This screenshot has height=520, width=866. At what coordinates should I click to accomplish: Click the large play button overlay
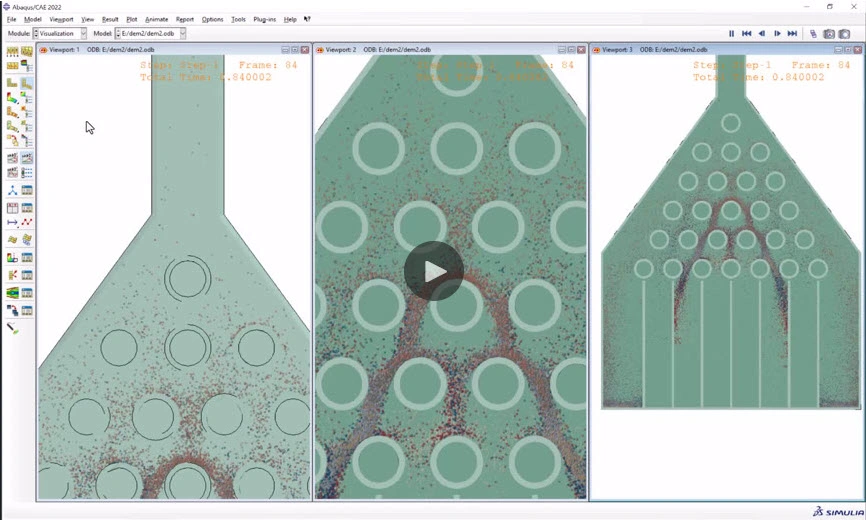tap(434, 271)
